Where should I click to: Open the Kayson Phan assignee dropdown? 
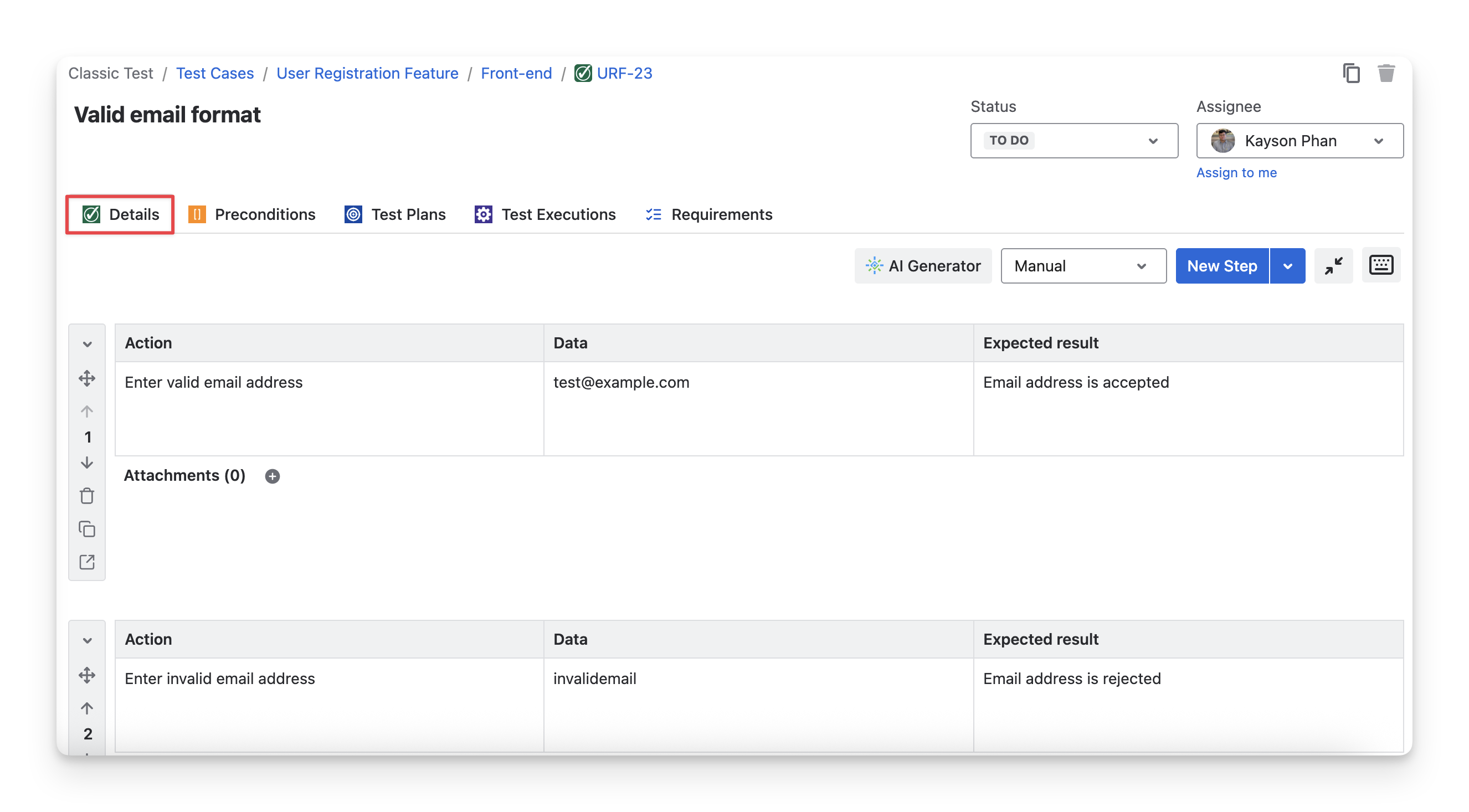click(x=1299, y=141)
